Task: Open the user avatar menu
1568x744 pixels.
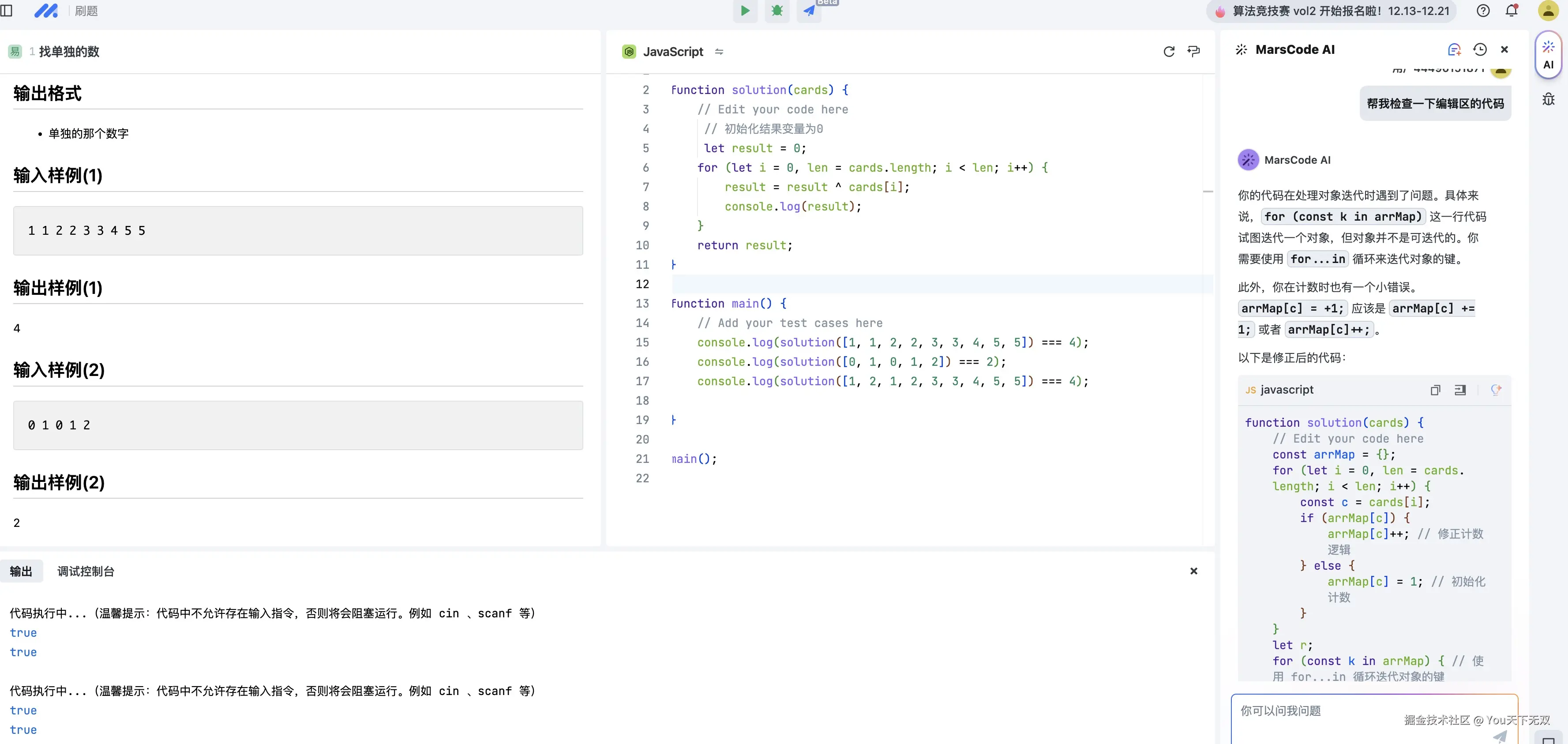Action: coord(1548,10)
